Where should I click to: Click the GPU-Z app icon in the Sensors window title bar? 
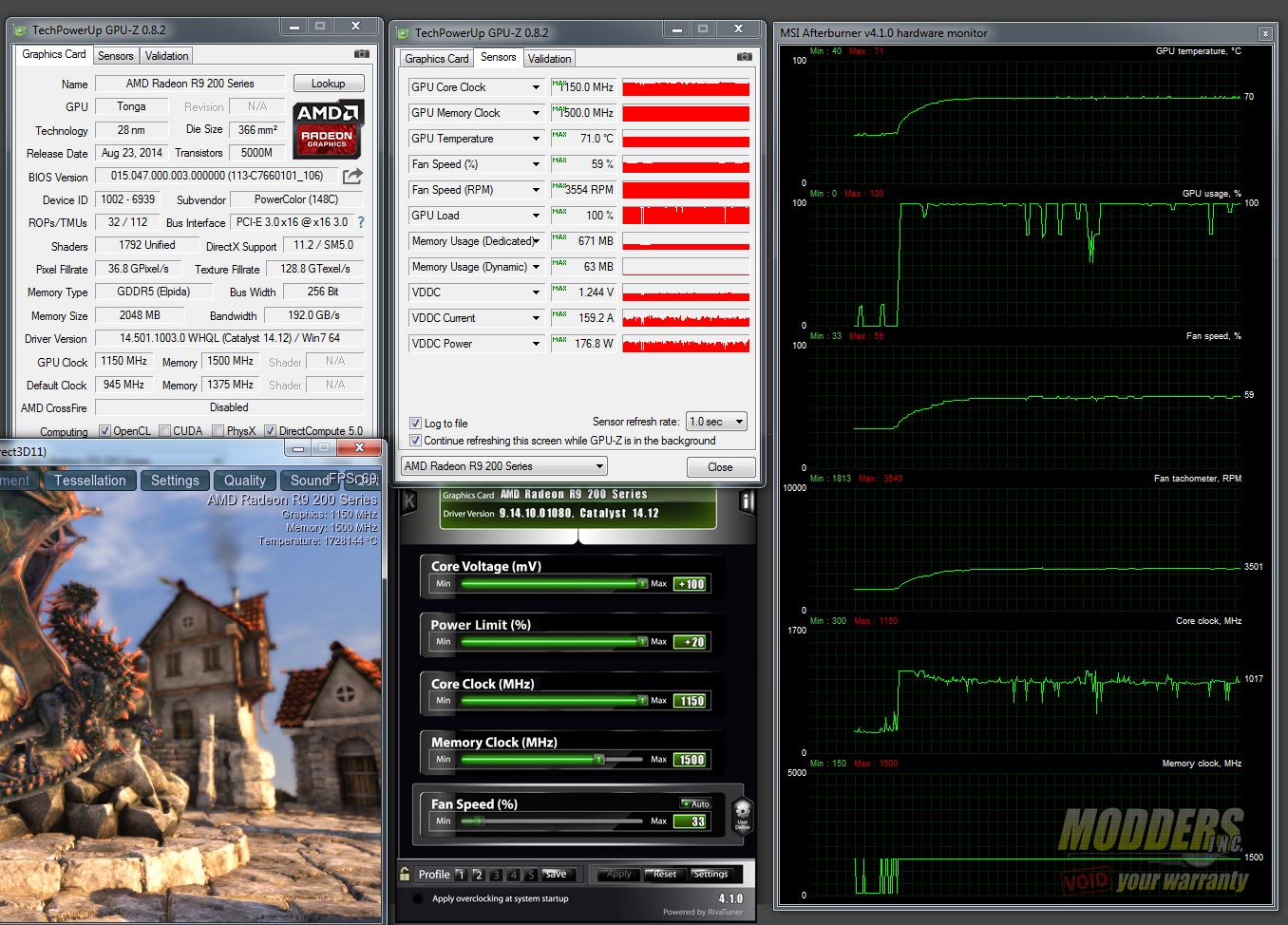point(403,33)
